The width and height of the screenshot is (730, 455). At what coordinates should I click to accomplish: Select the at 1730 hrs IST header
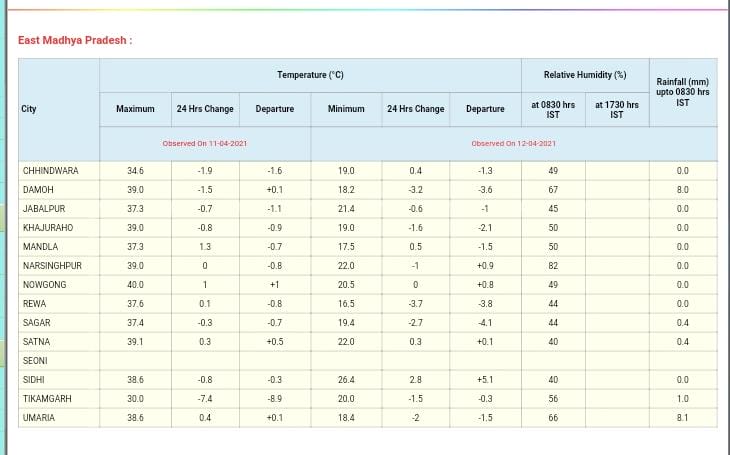coord(616,108)
